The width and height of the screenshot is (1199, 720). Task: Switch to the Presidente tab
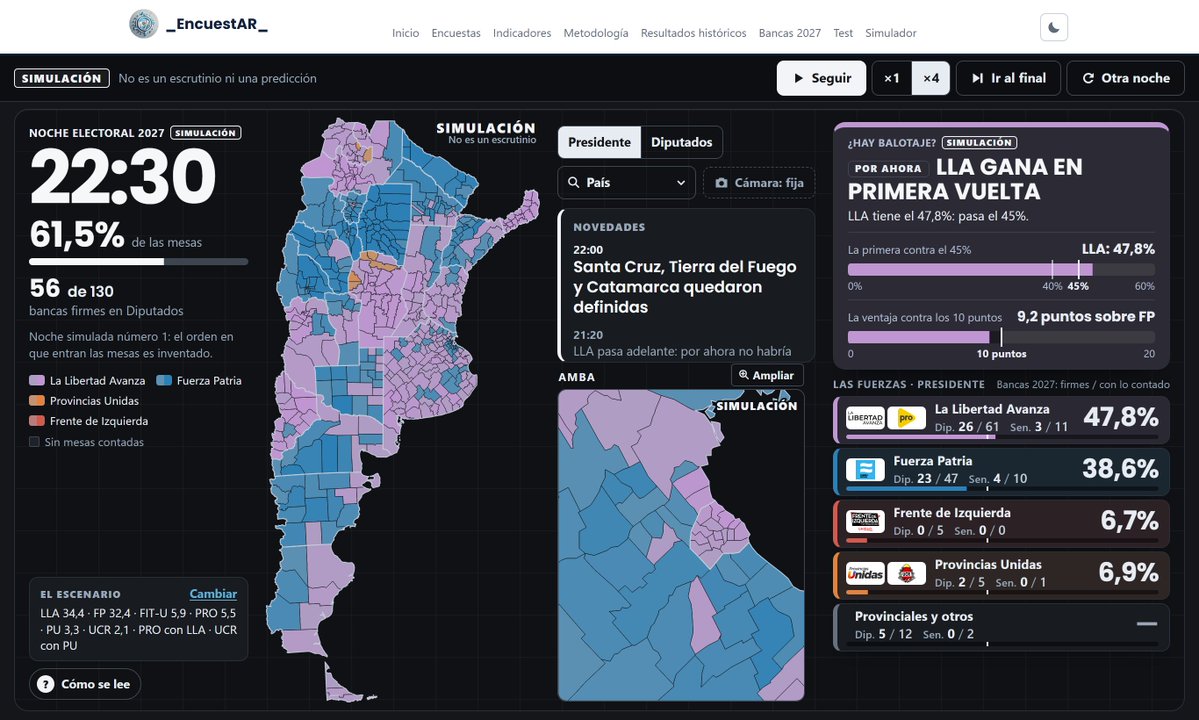coord(600,142)
